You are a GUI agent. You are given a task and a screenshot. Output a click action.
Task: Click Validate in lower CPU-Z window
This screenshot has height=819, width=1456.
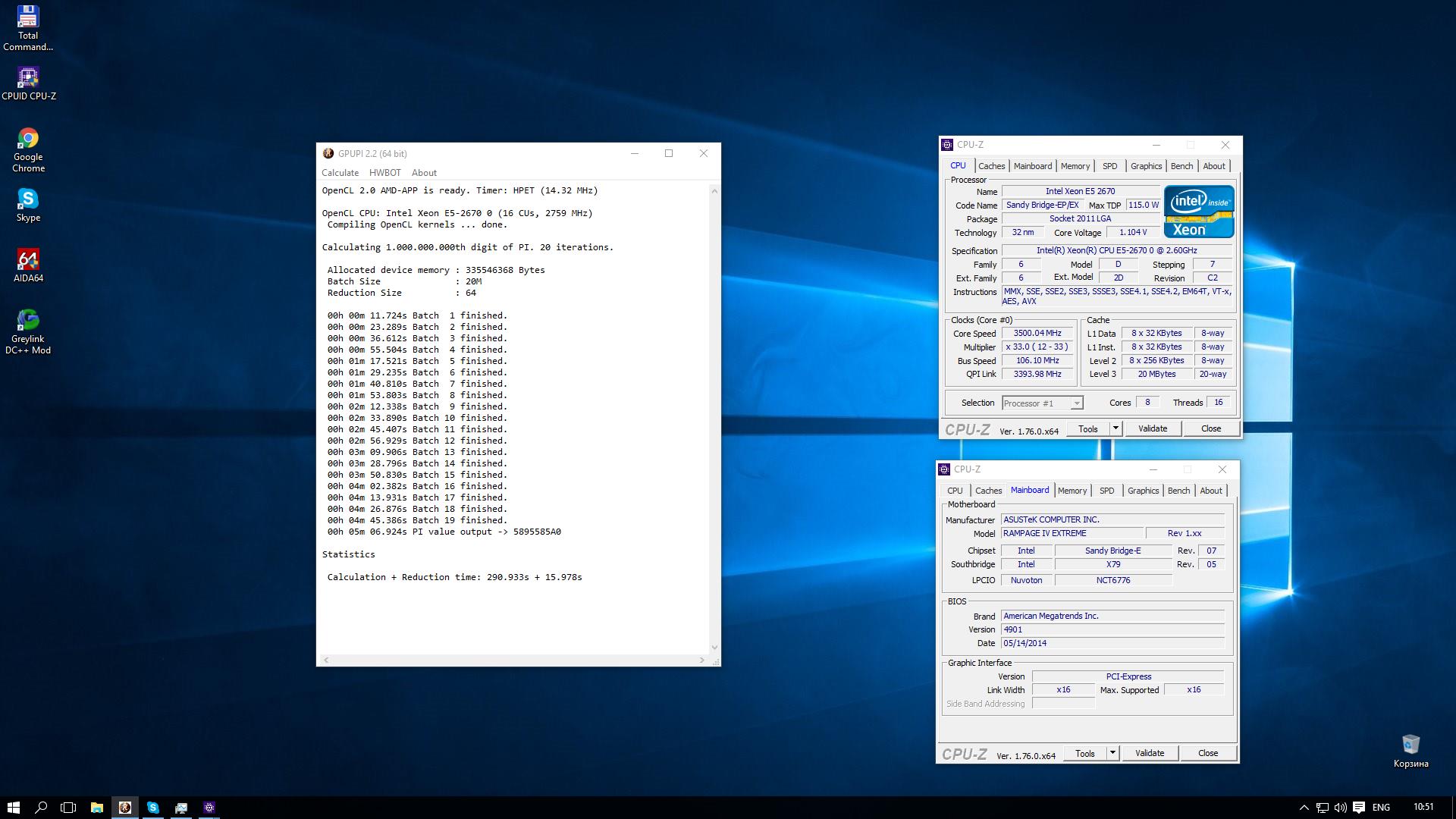tap(1150, 753)
